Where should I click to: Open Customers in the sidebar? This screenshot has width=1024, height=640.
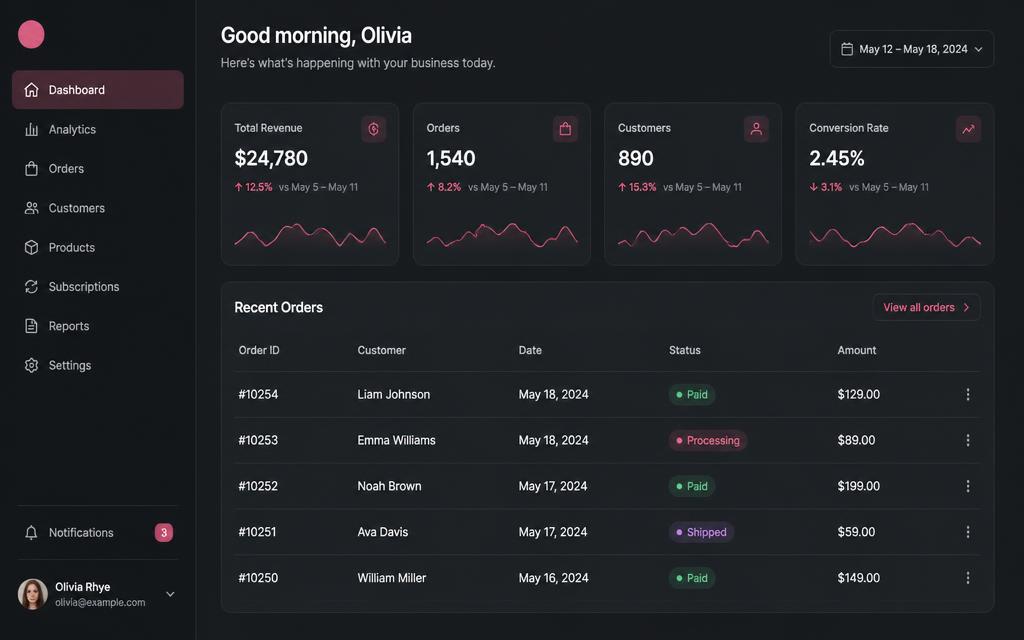(x=98, y=208)
